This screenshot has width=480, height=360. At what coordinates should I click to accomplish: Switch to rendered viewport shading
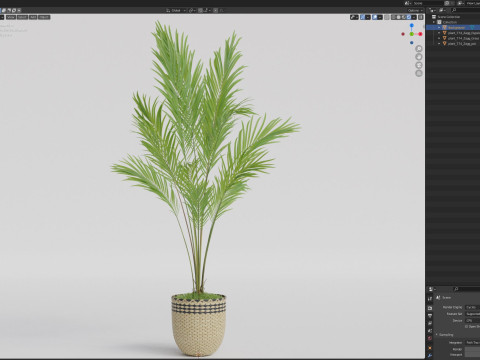click(x=409, y=17)
